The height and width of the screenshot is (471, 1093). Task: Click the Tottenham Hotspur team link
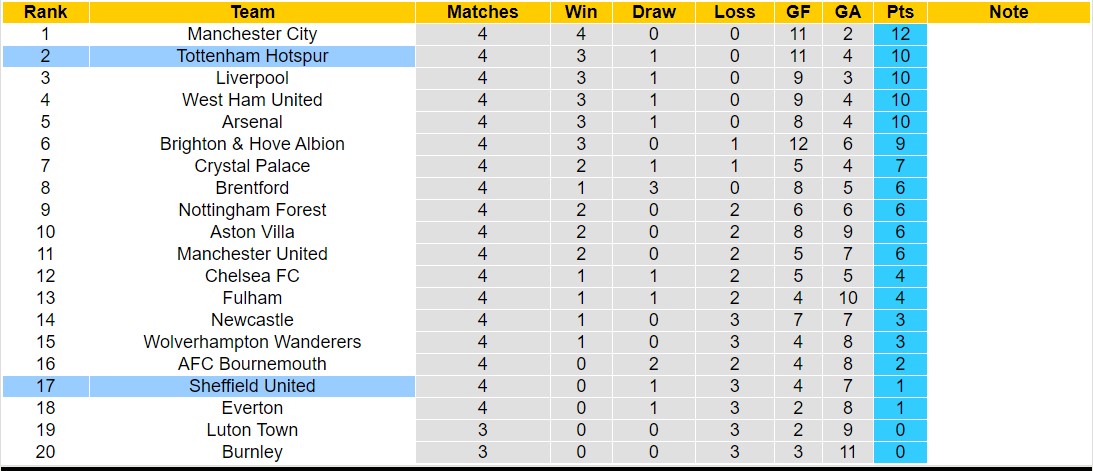(x=252, y=56)
